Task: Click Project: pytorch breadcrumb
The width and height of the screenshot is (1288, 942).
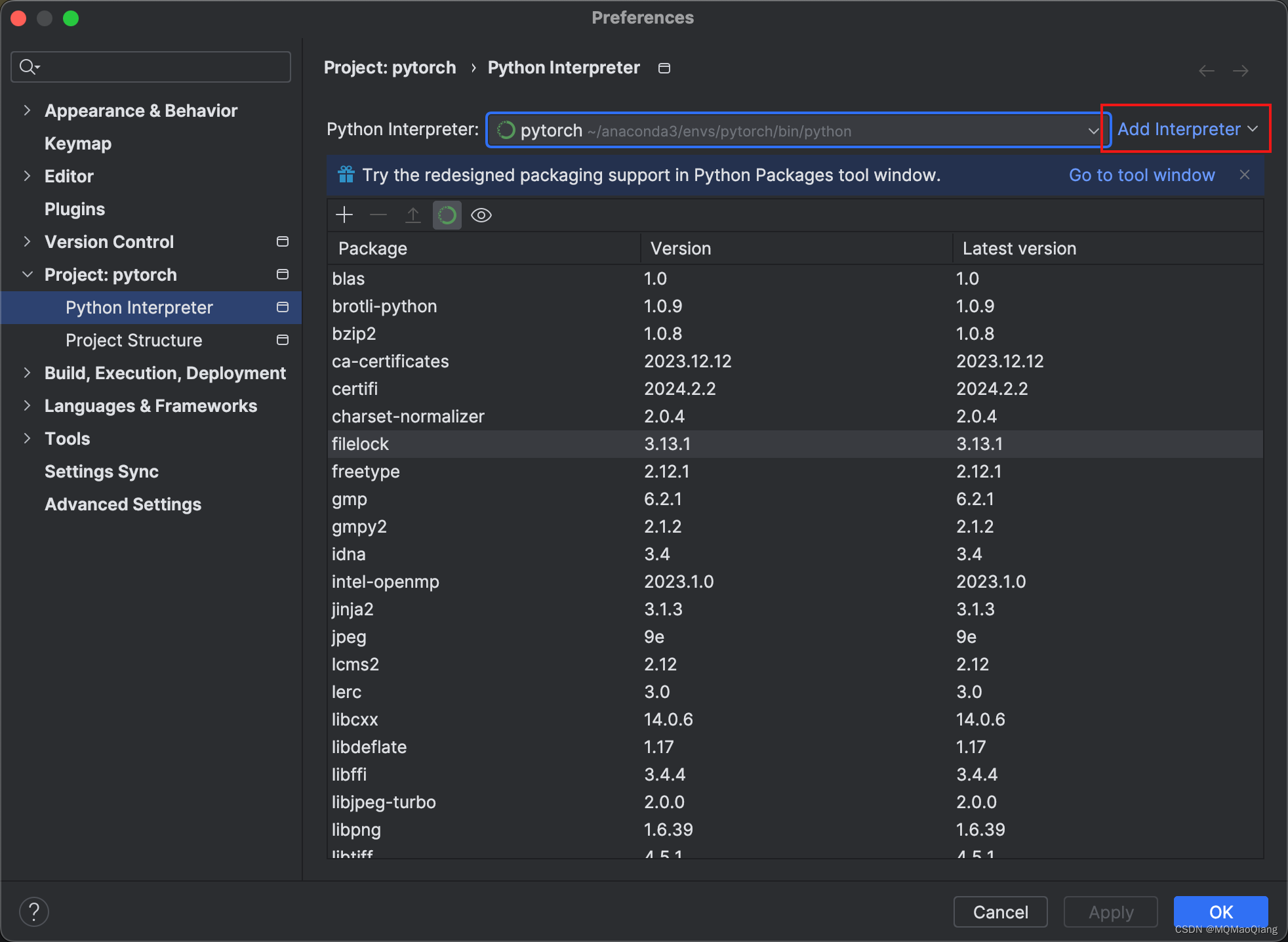Action: pyautogui.click(x=390, y=68)
